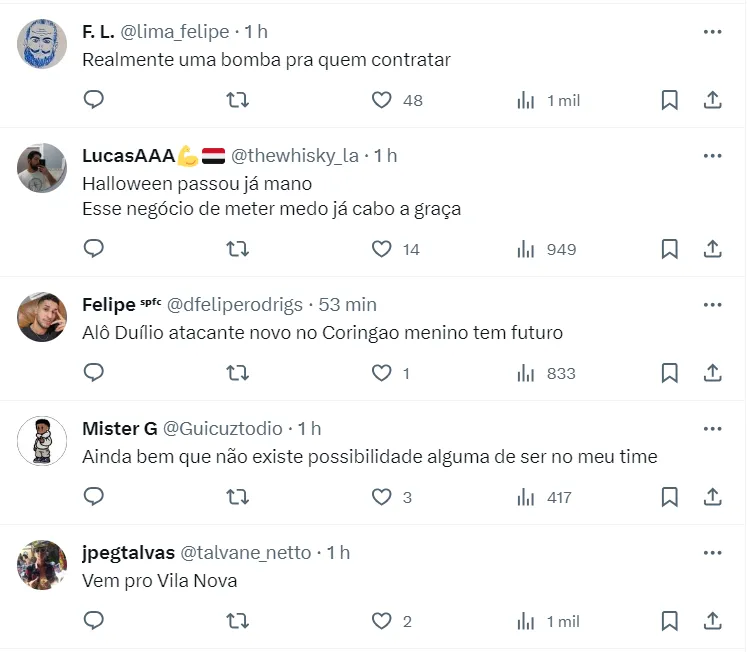Share the tweet from @lima_felipe

(713, 100)
